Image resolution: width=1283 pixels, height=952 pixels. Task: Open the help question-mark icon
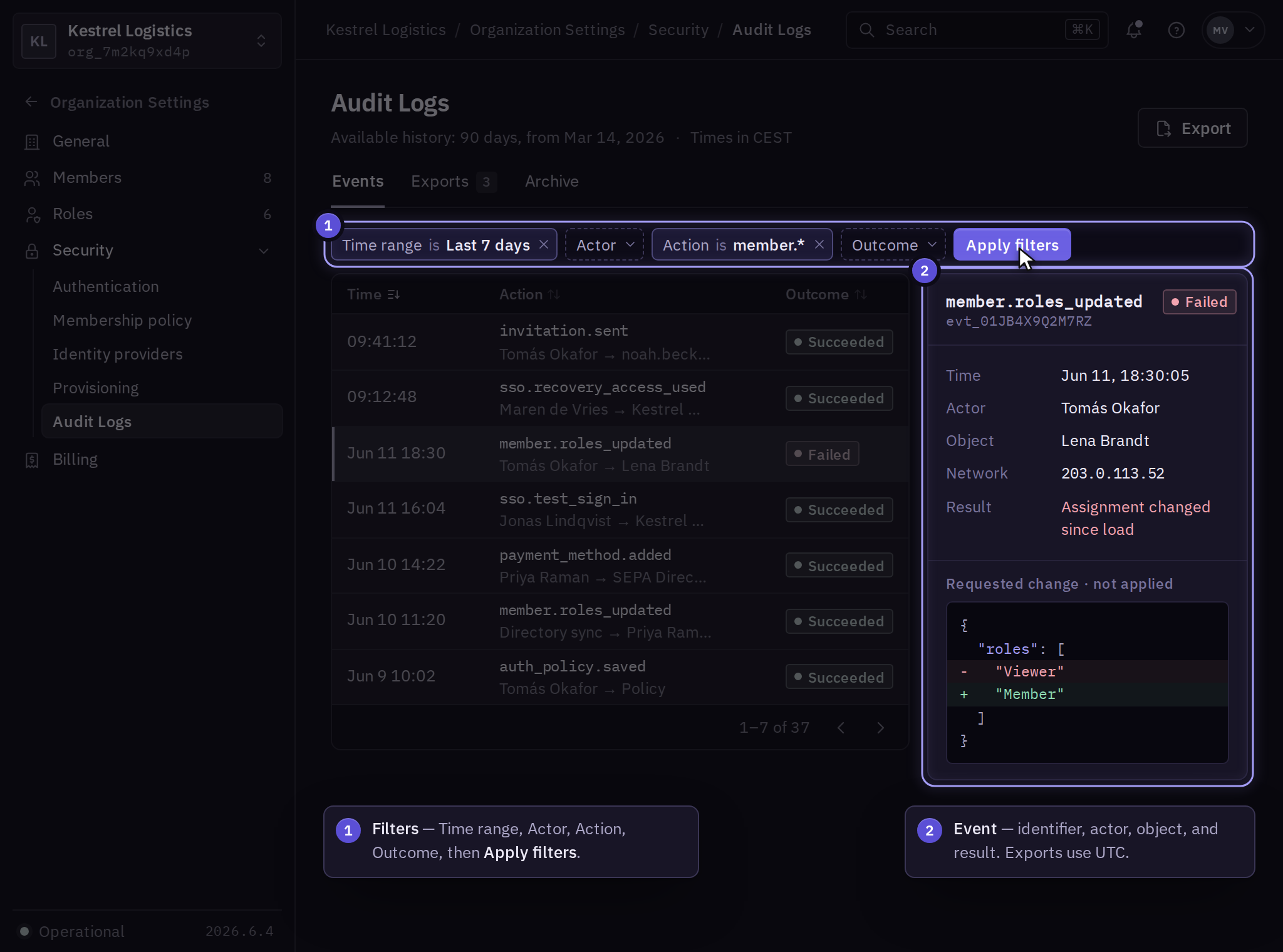click(1176, 29)
